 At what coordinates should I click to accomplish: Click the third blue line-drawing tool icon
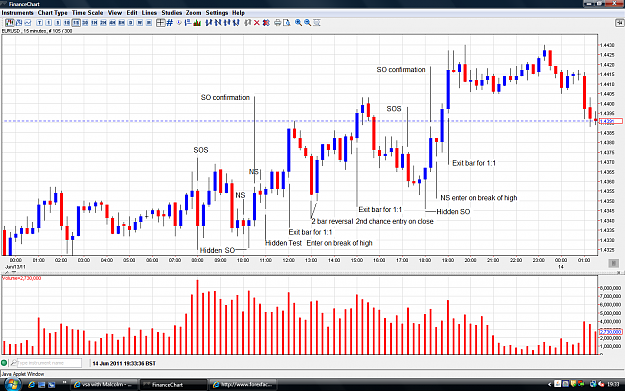(227, 23)
